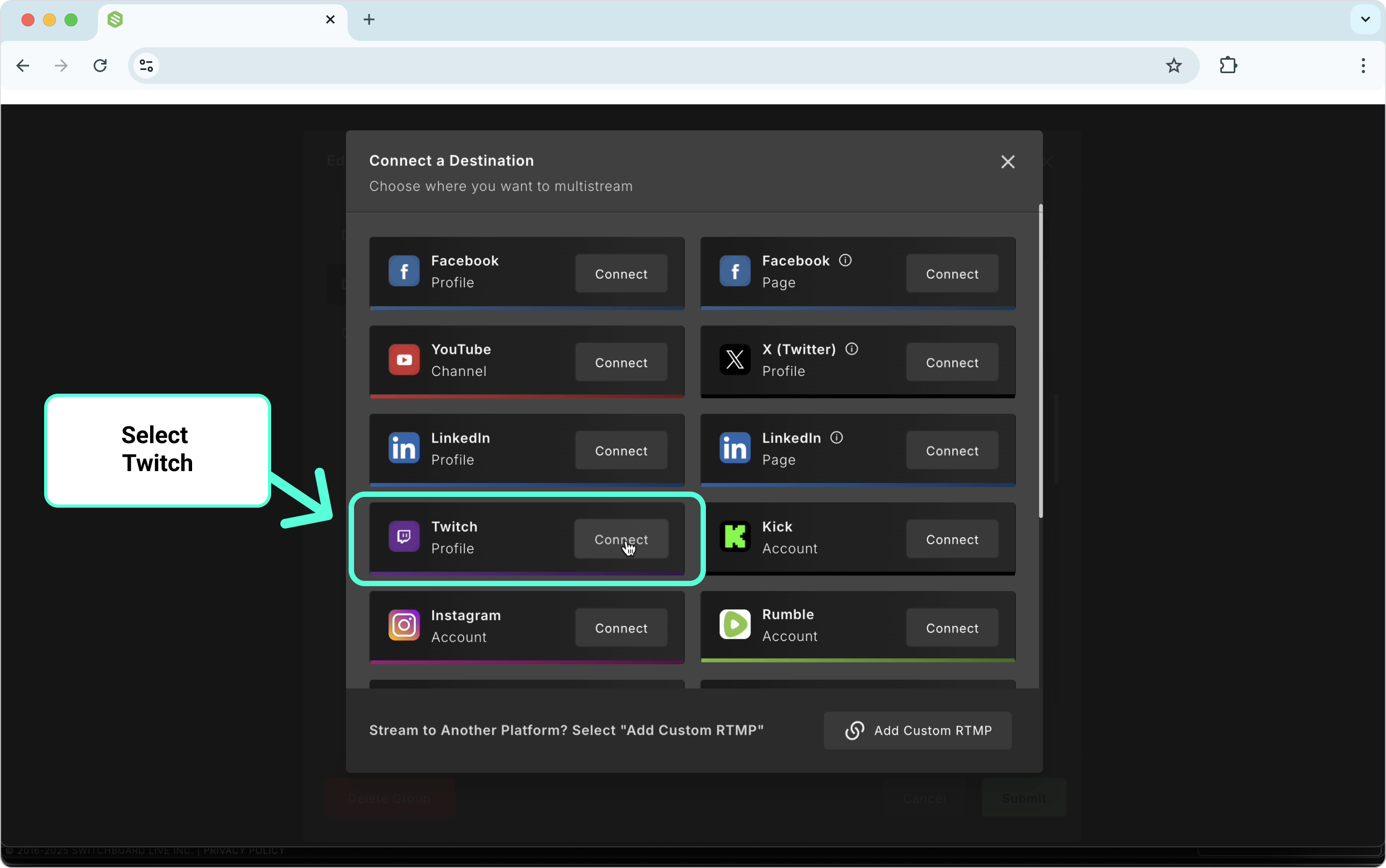Click the Instagram logo icon
Screen dimensions: 1386x868
[404, 625]
